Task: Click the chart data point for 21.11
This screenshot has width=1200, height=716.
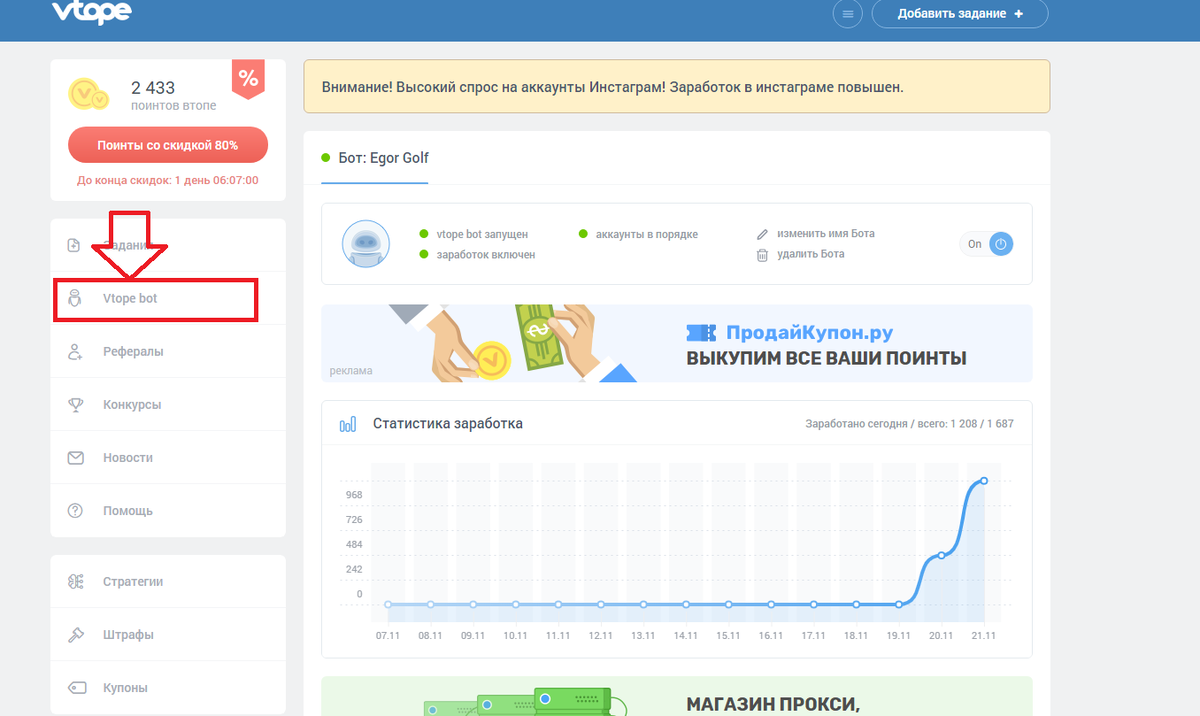Action: coord(985,481)
